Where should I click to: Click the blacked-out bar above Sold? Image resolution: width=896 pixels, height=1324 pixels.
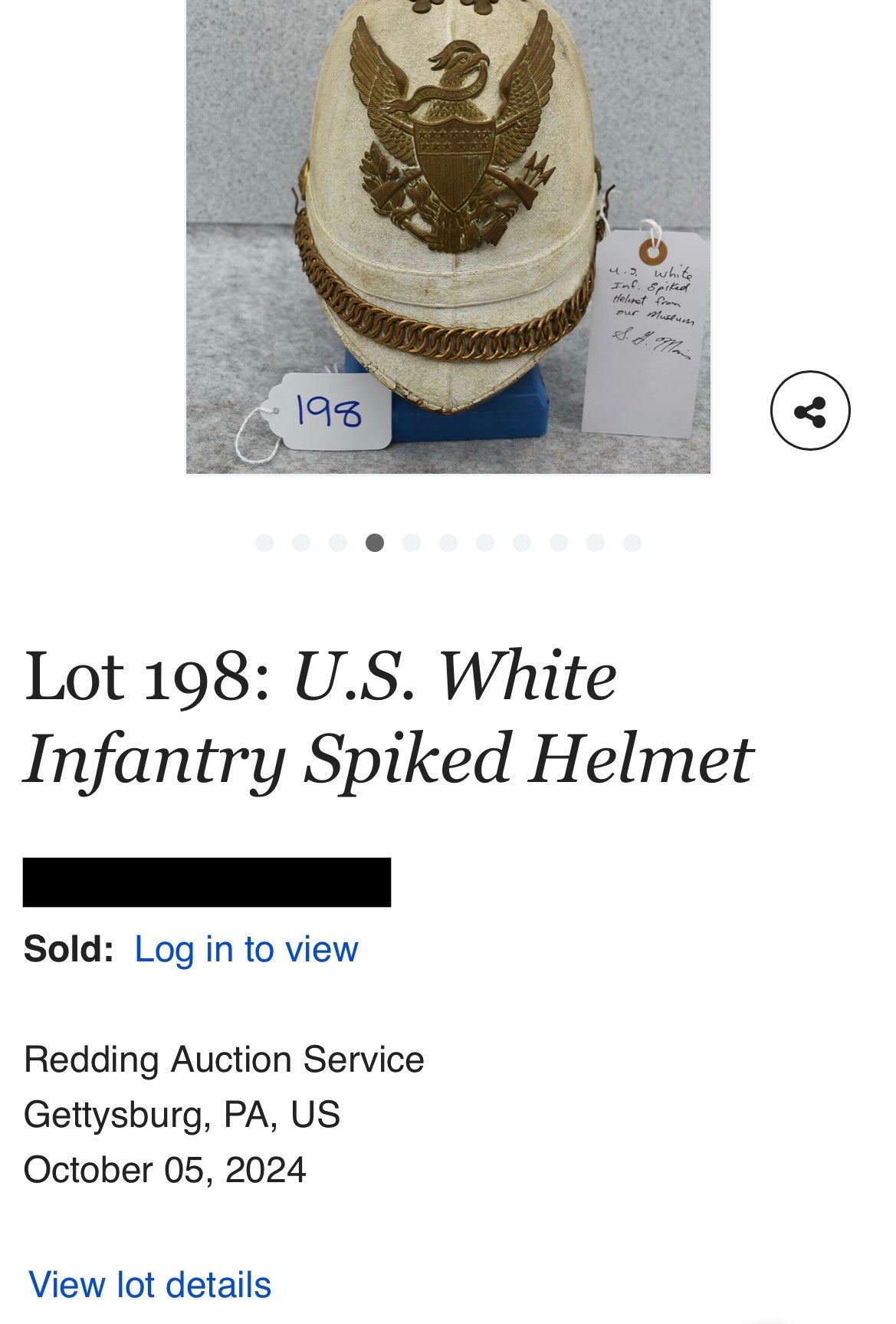point(207,882)
